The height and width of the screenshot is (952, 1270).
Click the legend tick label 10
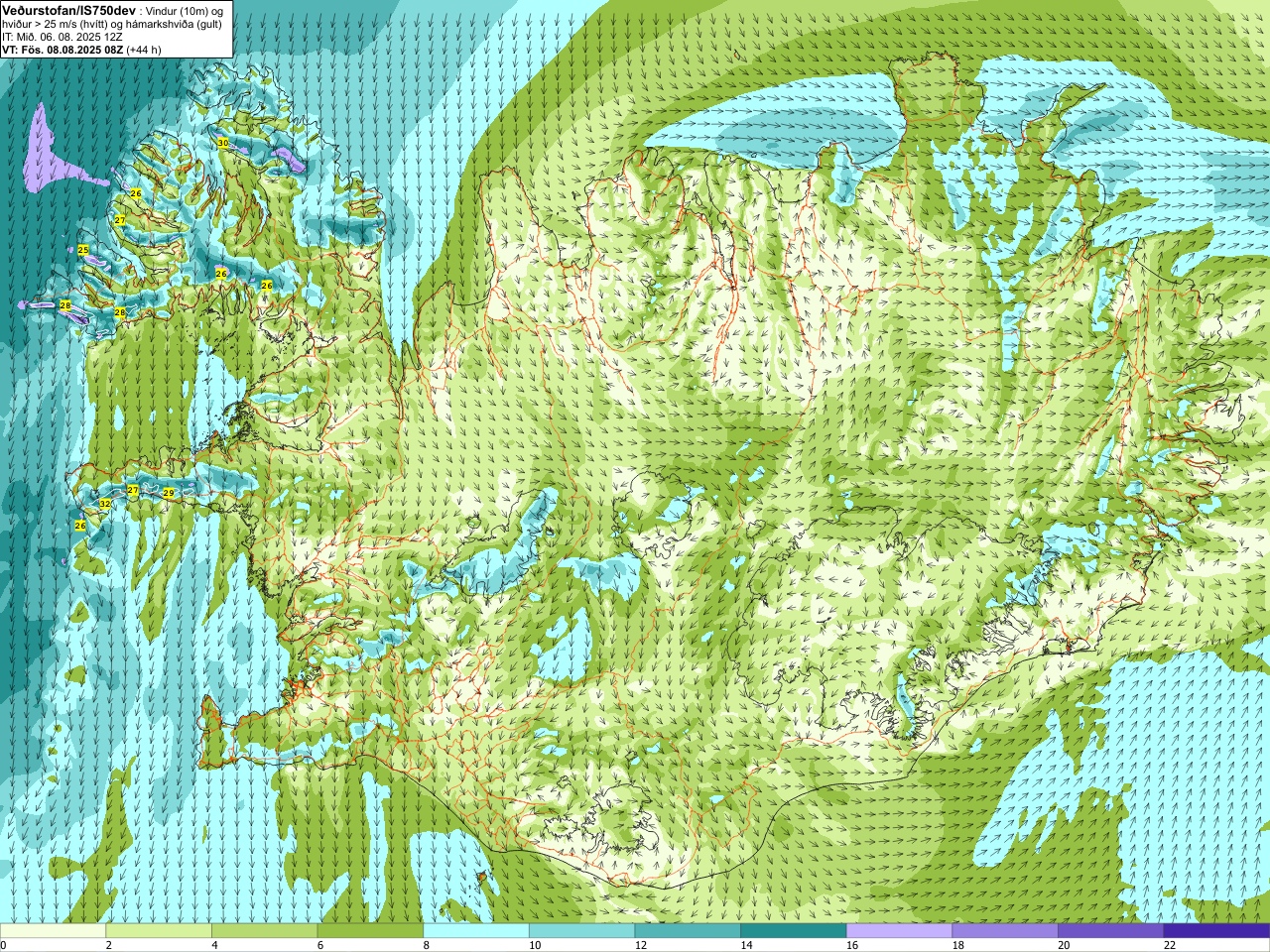tap(535, 945)
